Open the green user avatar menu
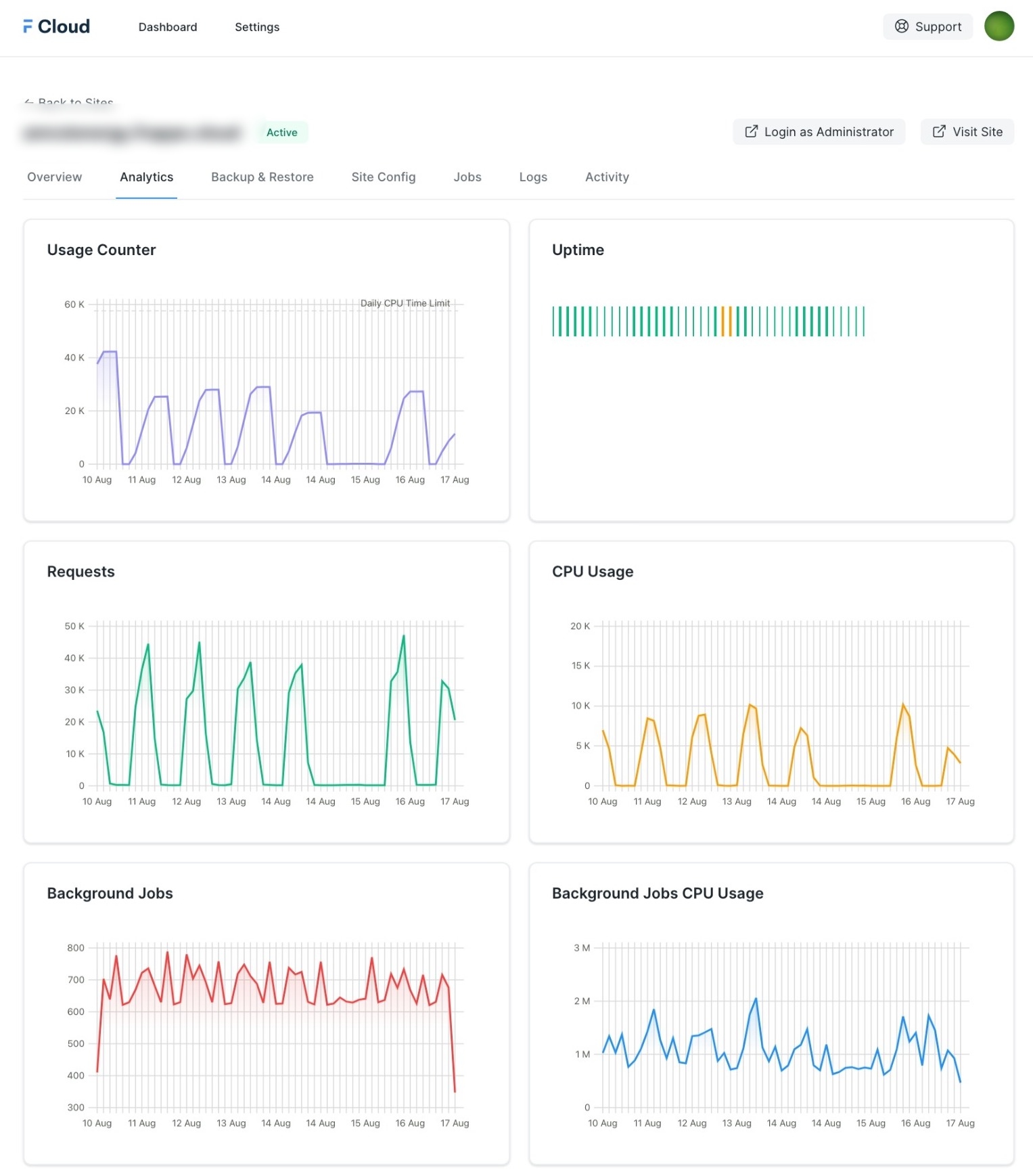The width and height of the screenshot is (1033, 1176). click(998, 26)
